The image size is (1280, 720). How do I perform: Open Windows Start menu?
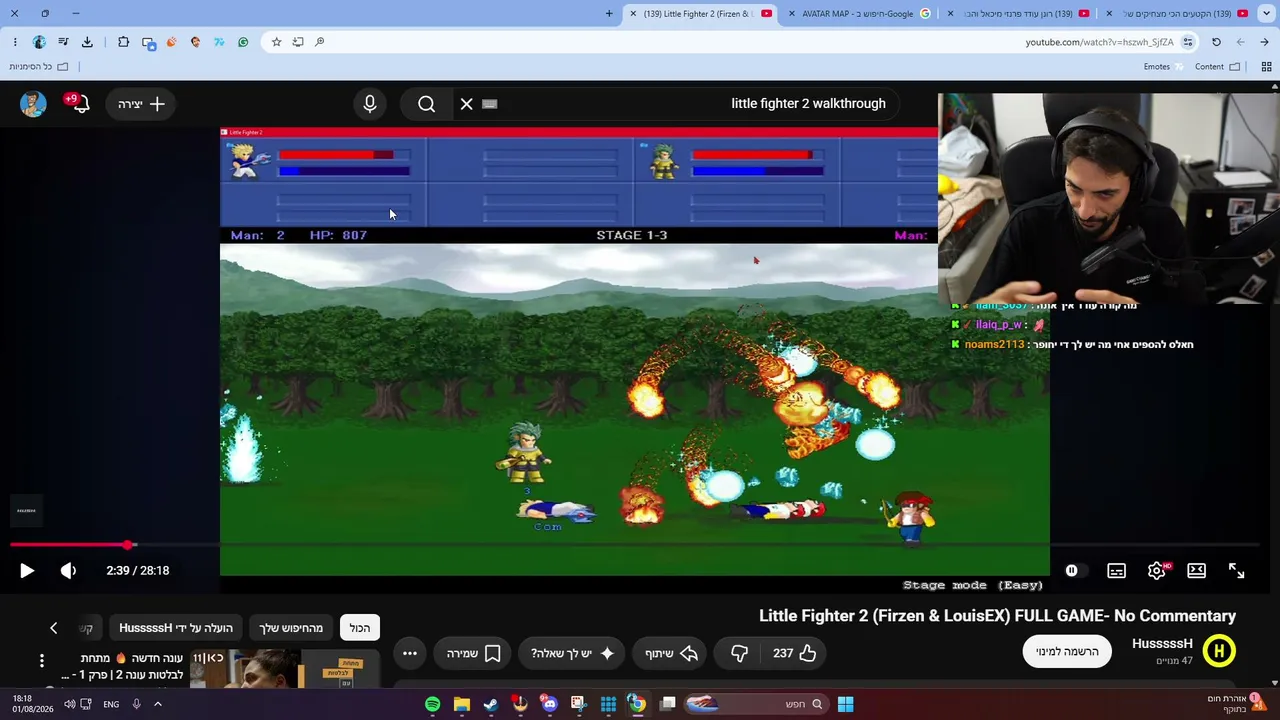(x=845, y=704)
